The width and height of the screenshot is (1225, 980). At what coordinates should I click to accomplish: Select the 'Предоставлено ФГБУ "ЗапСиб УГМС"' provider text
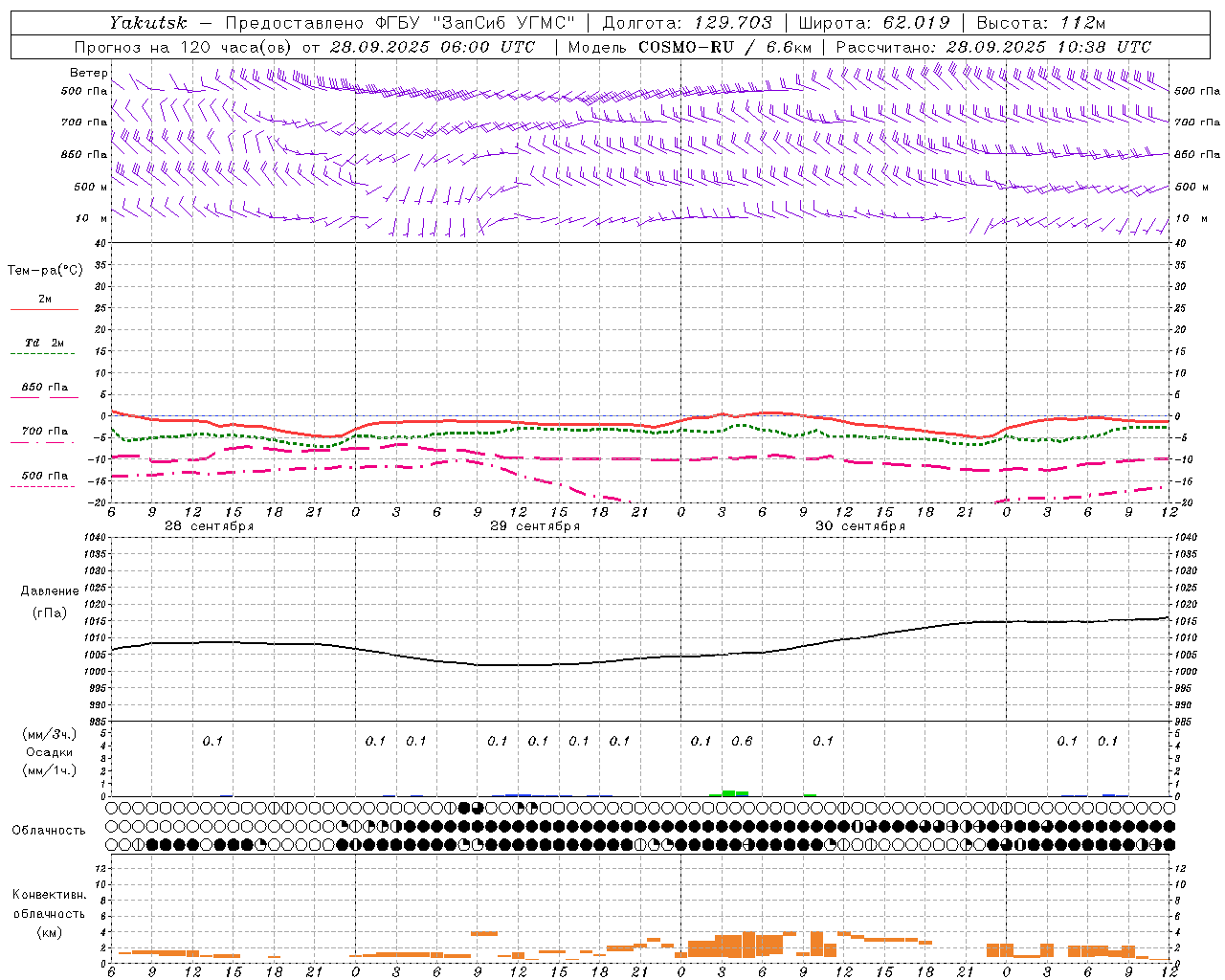(x=399, y=22)
